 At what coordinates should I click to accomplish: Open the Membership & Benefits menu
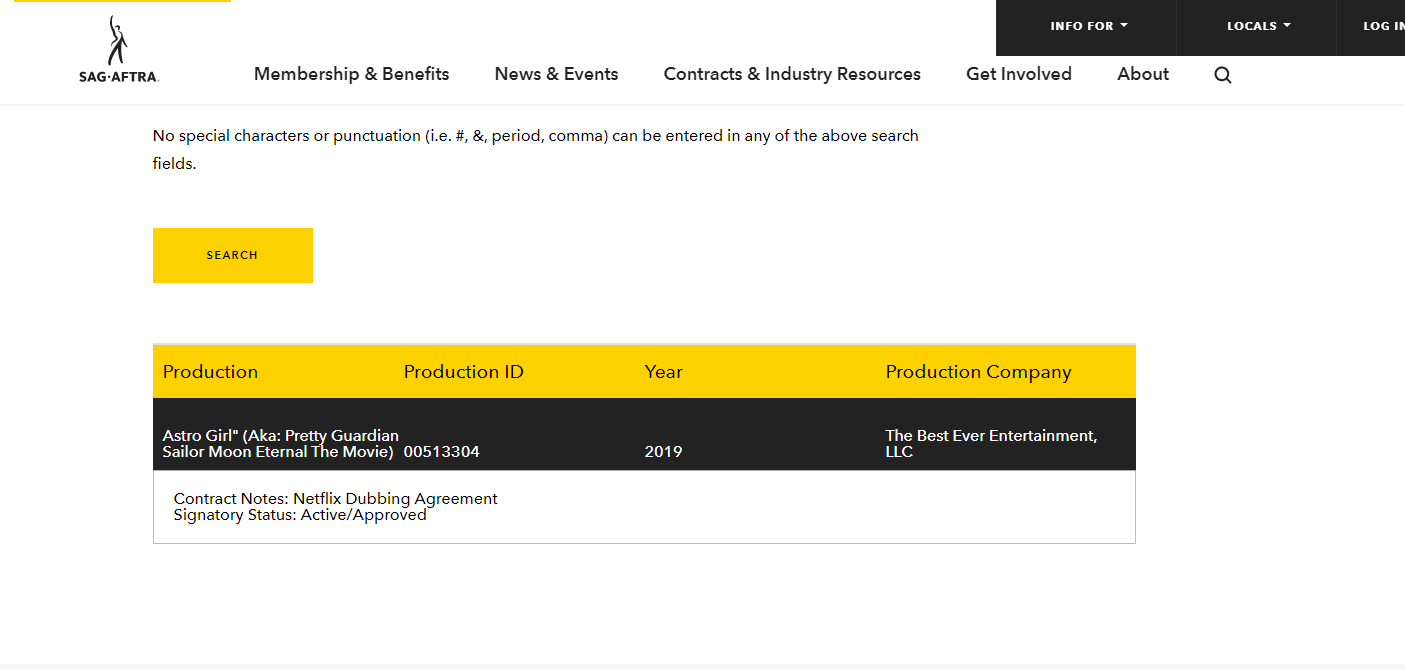pyautogui.click(x=351, y=74)
